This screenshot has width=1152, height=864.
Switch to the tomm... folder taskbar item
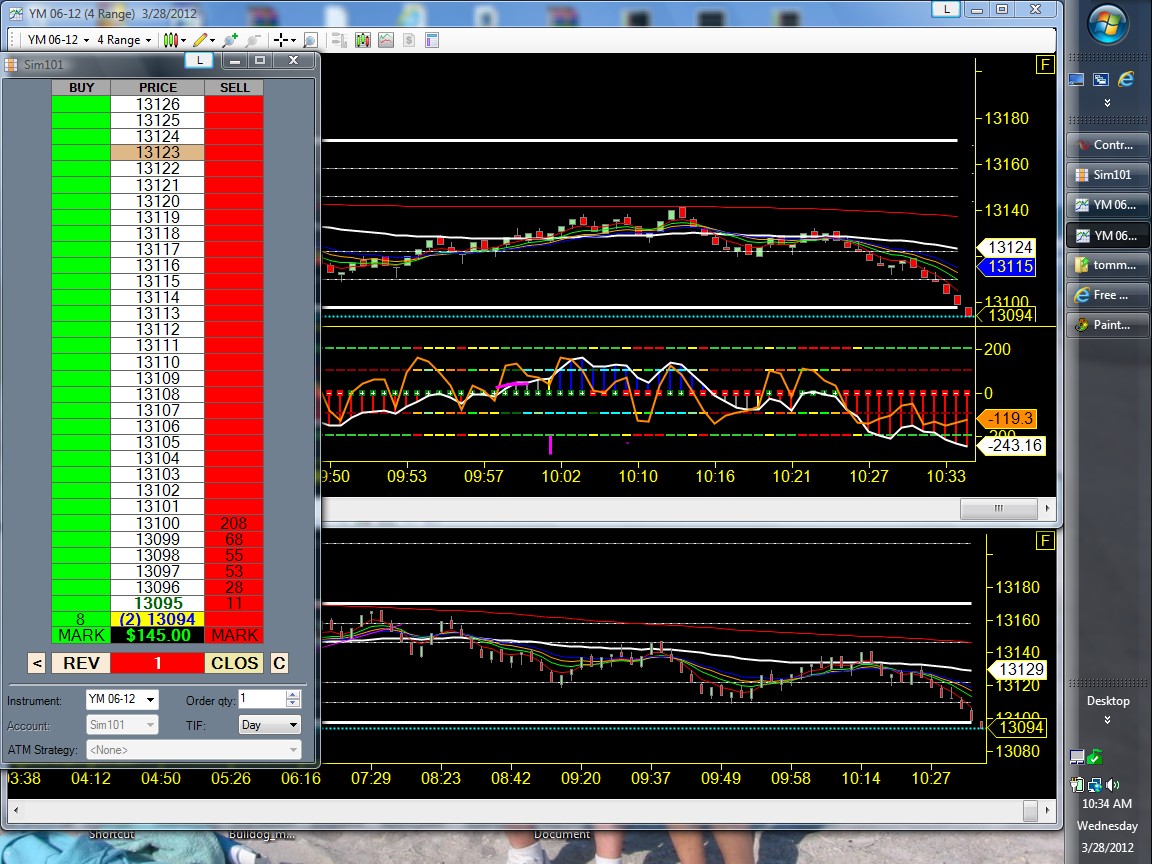pyautogui.click(x=1107, y=265)
